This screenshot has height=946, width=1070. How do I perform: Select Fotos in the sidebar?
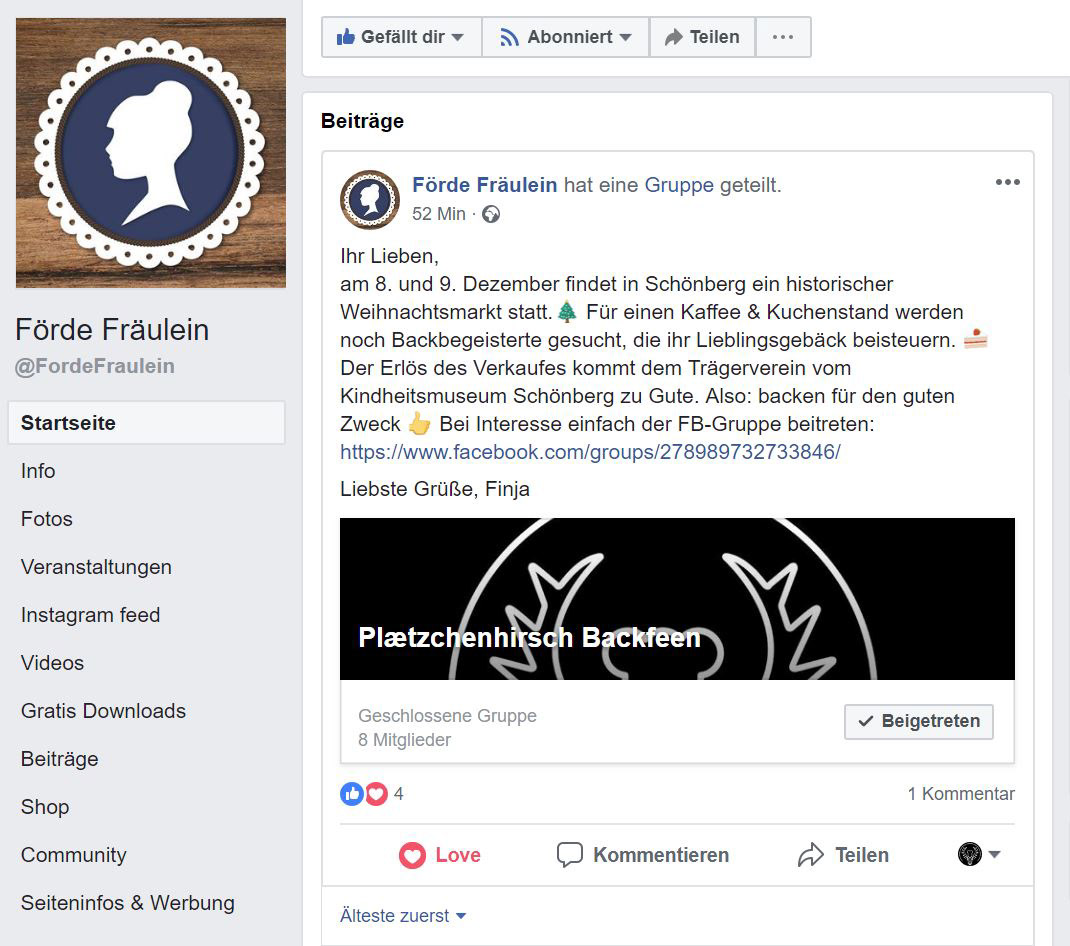tap(46, 519)
